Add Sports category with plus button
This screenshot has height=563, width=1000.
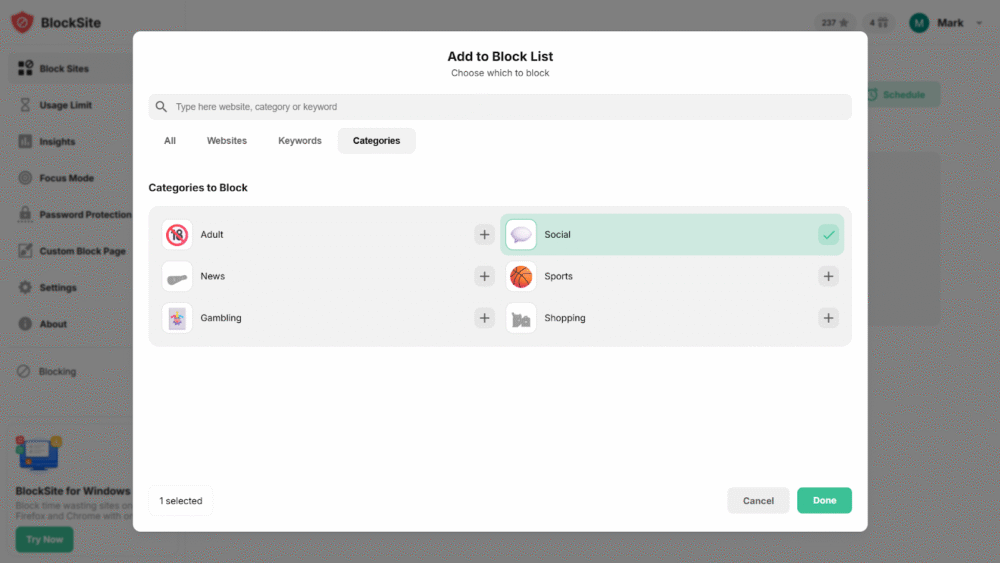click(x=828, y=277)
